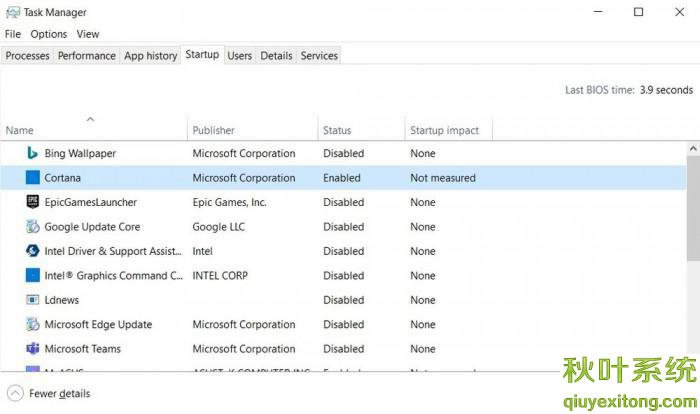This screenshot has height=414, width=700.
Task: Click the blue Cortana icon
Action: (x=33, y=178)
